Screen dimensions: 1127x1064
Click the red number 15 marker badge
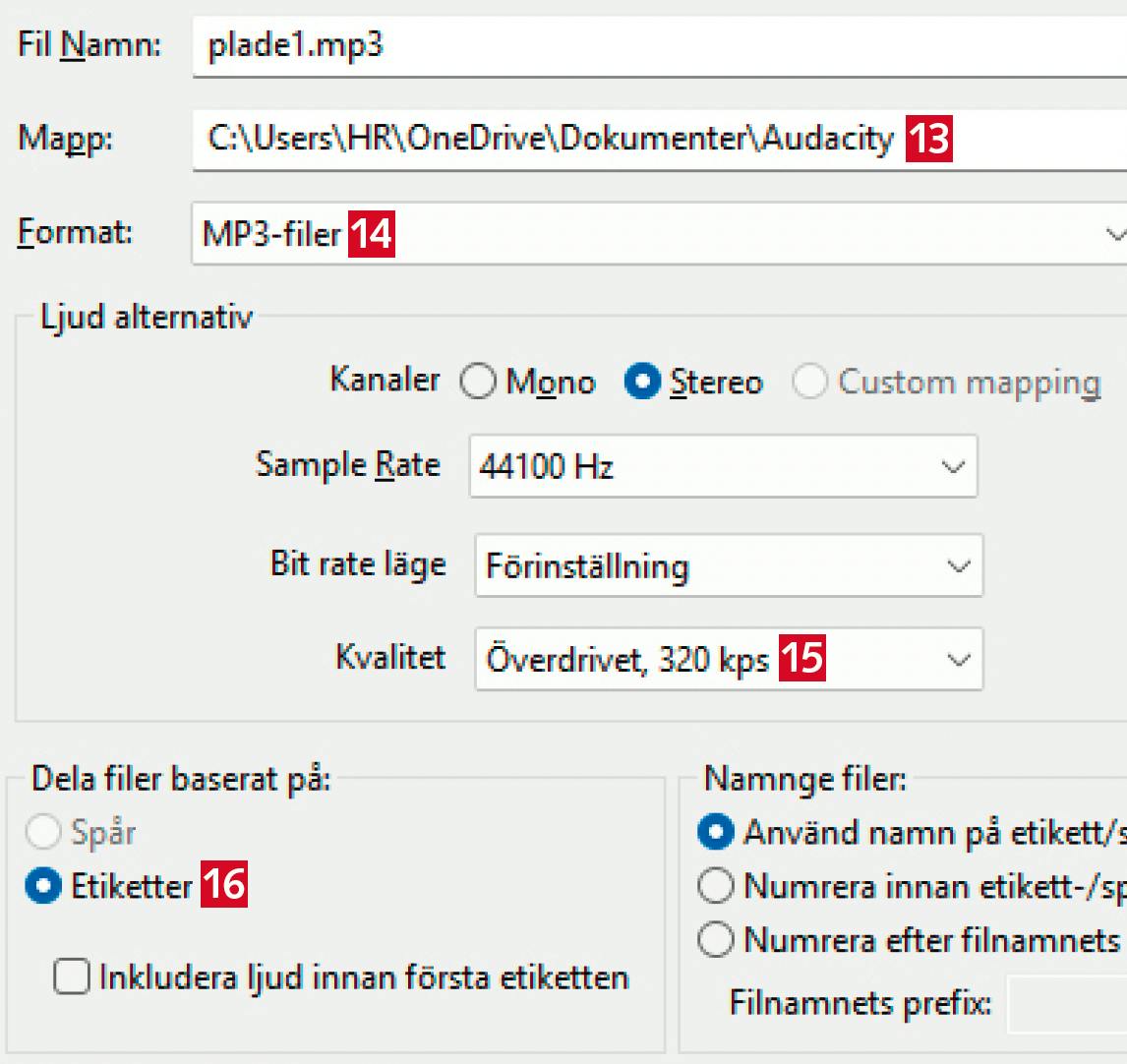pos(801,659)
